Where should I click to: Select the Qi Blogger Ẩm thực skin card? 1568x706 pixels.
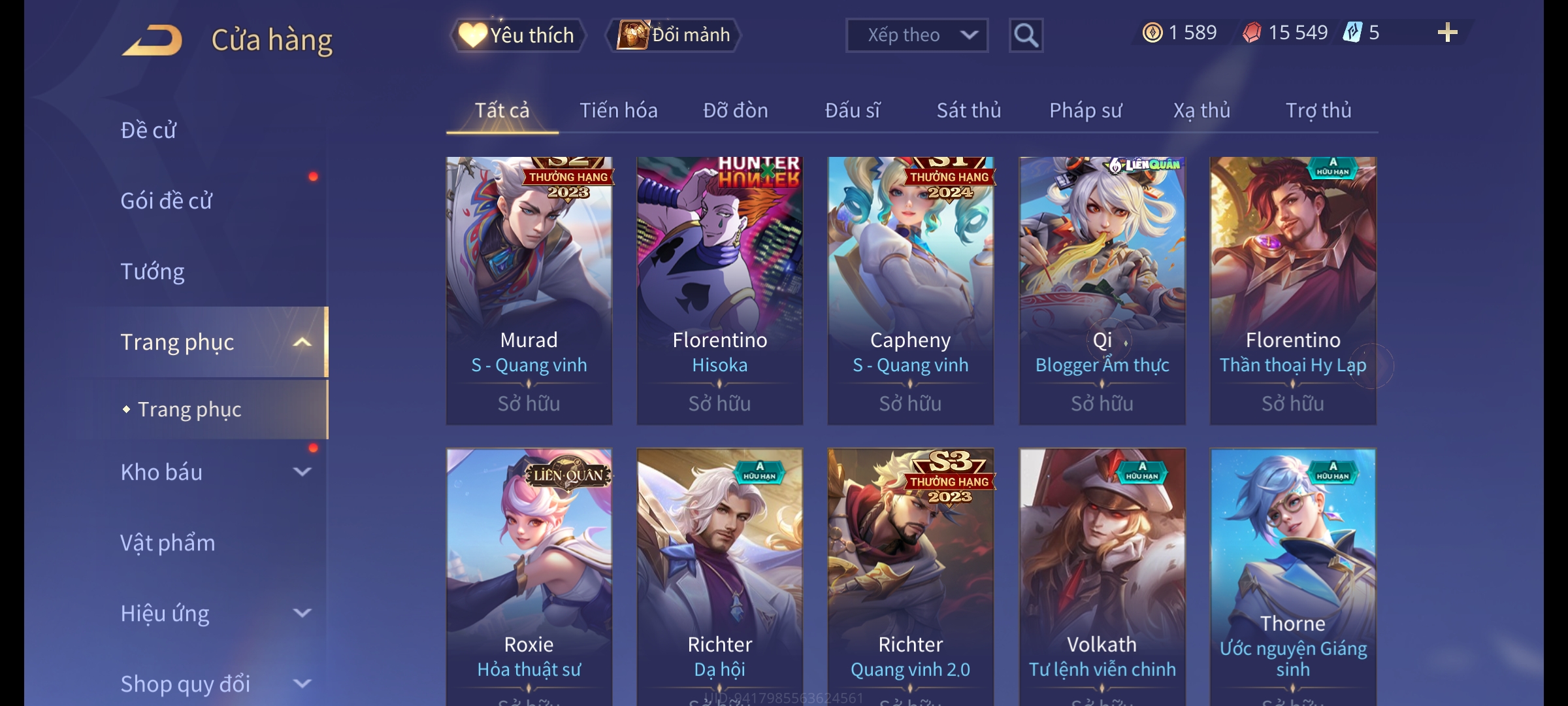[x=1102, y=291]
